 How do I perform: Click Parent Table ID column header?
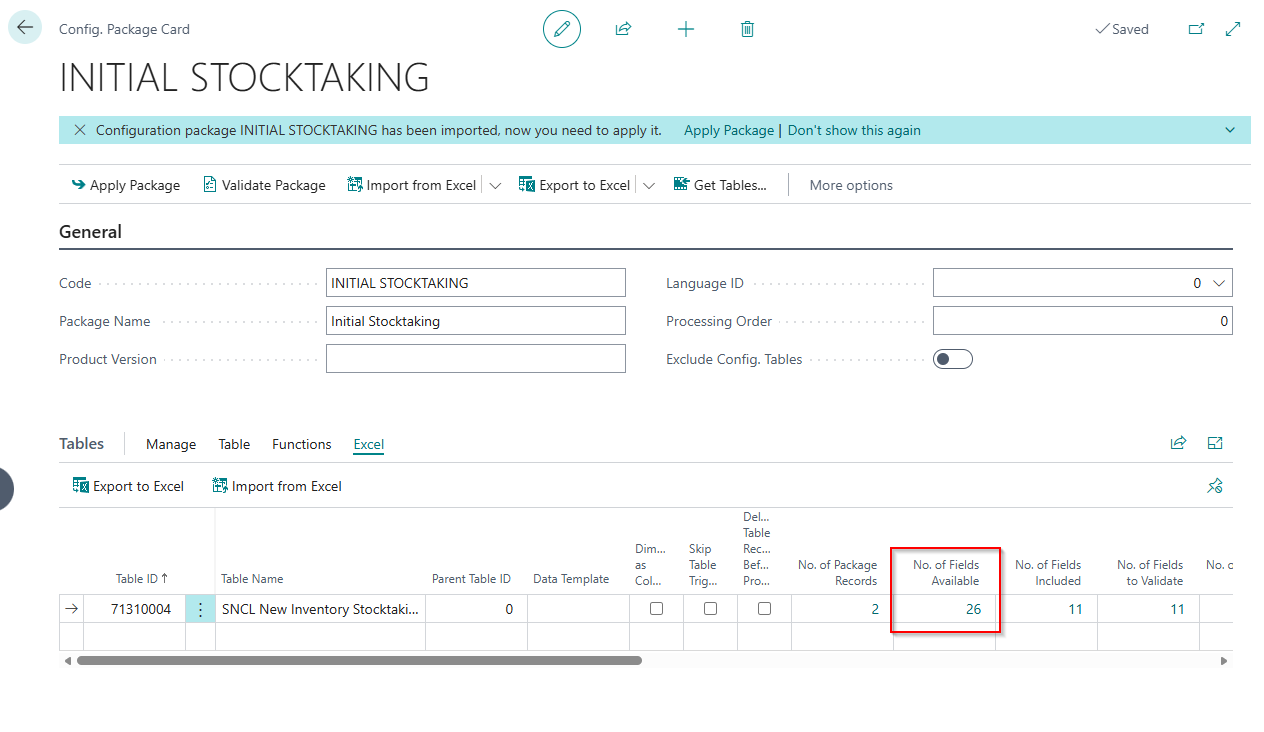471,579
